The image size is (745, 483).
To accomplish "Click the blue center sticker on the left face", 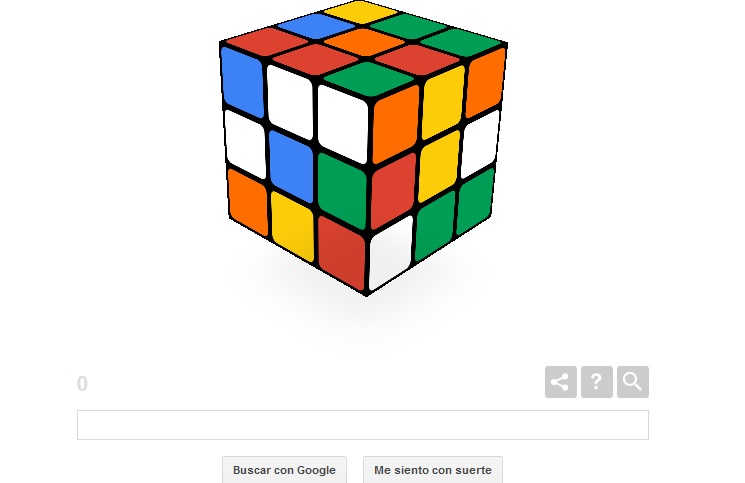I will (291, 166).
